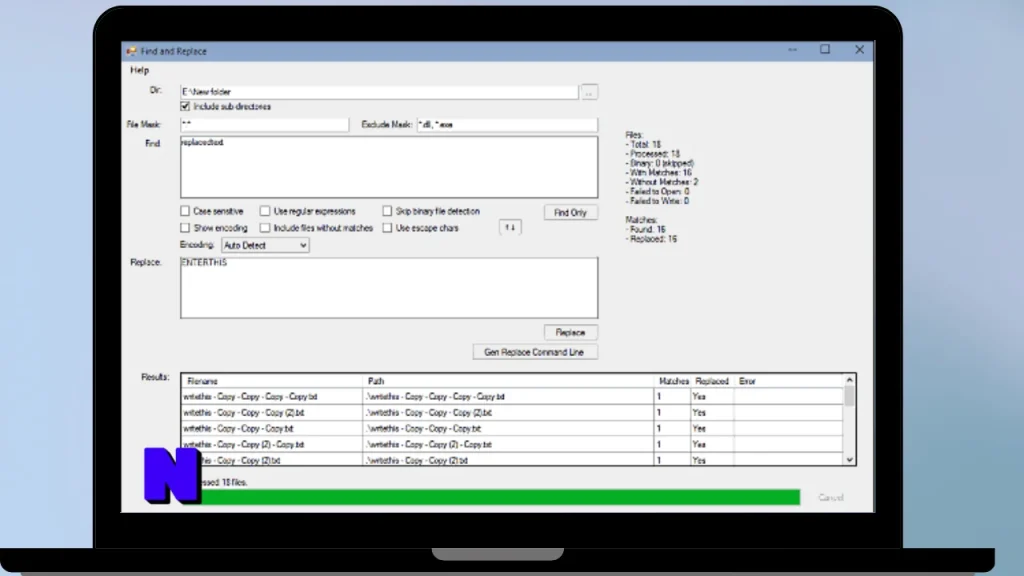Click results scrollbar up arrow
Viewport: 1024px width, 576px height.
pos(849,379)
